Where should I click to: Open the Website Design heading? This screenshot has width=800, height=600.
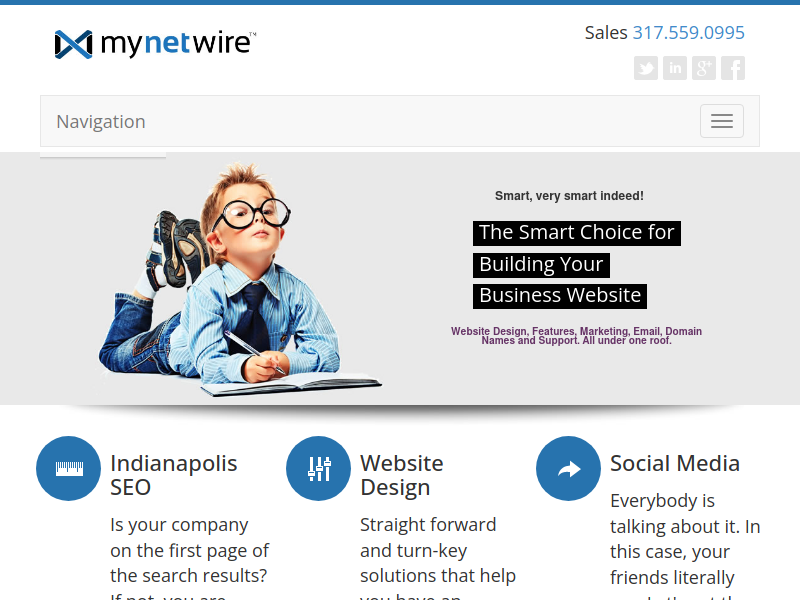coord(402,475)
